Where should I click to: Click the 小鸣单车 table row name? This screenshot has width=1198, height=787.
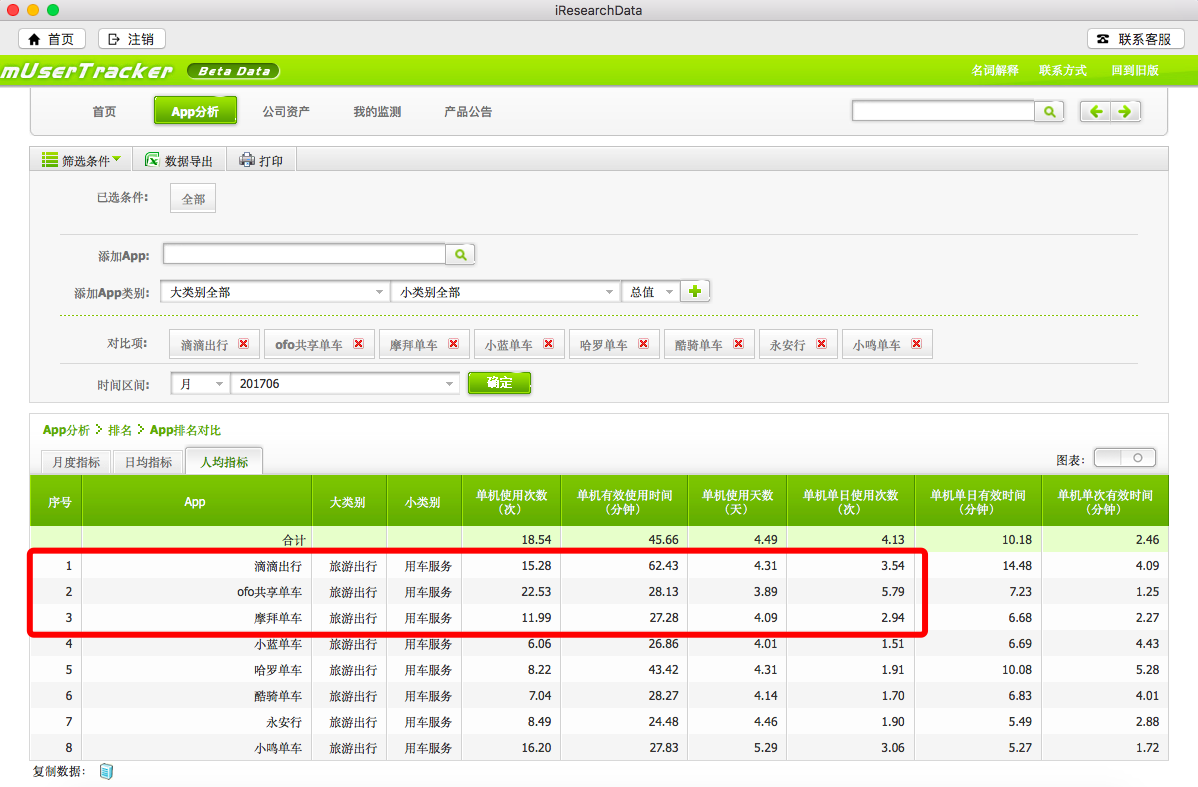[x=278, y=748]
